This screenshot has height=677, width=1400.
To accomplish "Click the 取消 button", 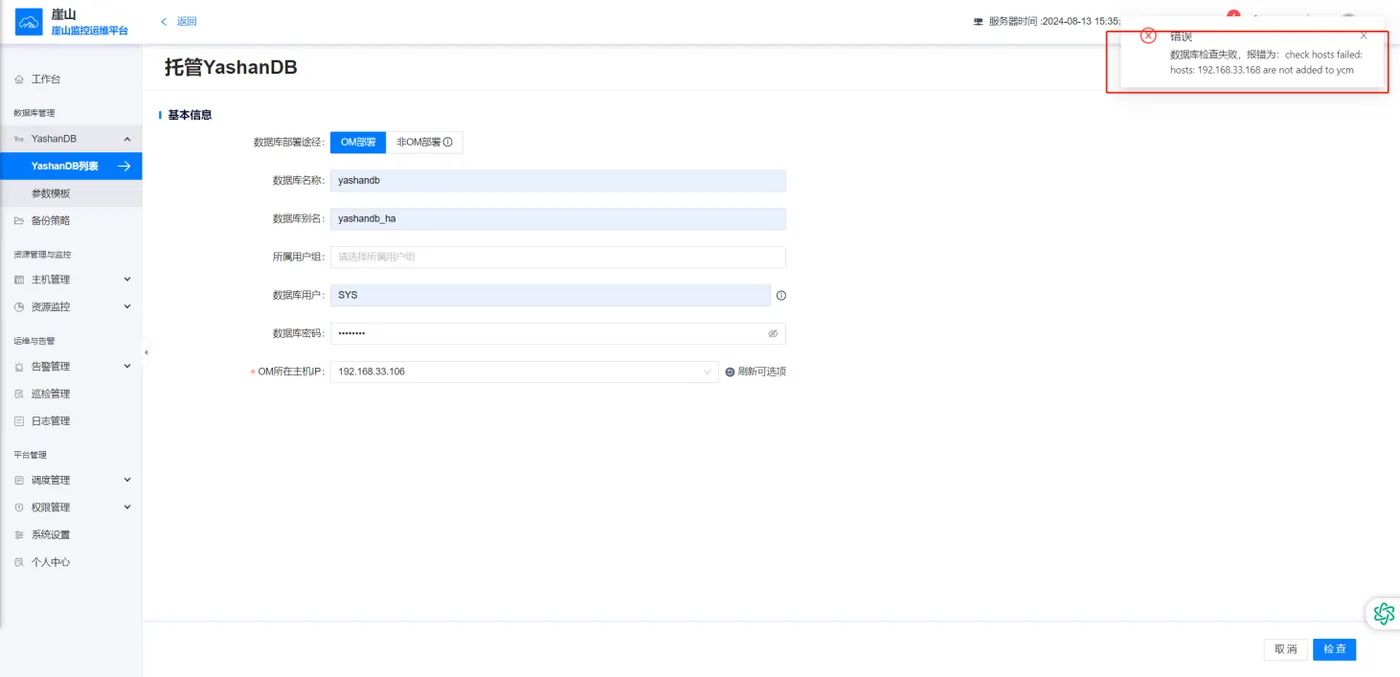I will [x=1285, y=649].
